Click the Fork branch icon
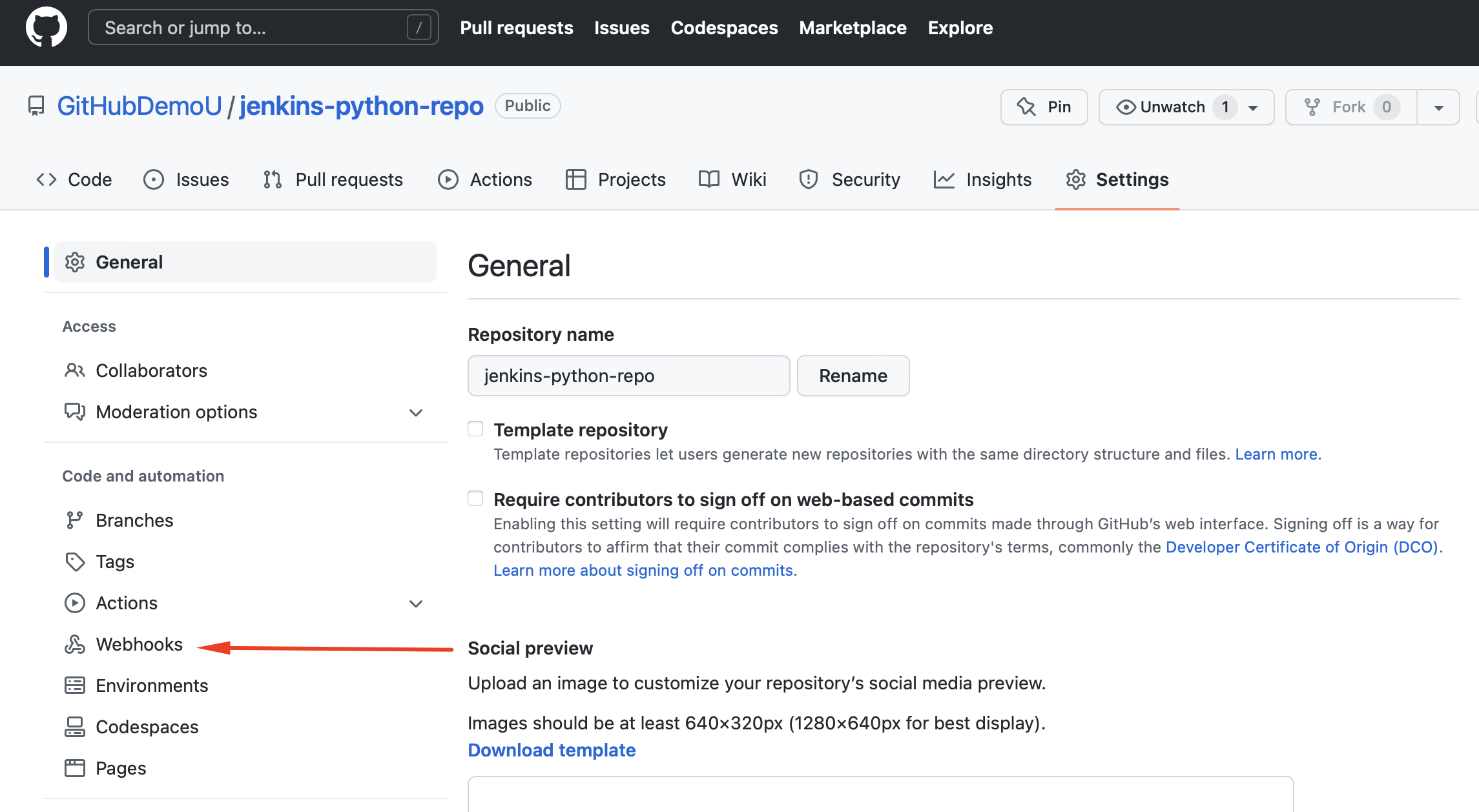This screenshot has width=1479, height=812. click(x=1312, y=107)
